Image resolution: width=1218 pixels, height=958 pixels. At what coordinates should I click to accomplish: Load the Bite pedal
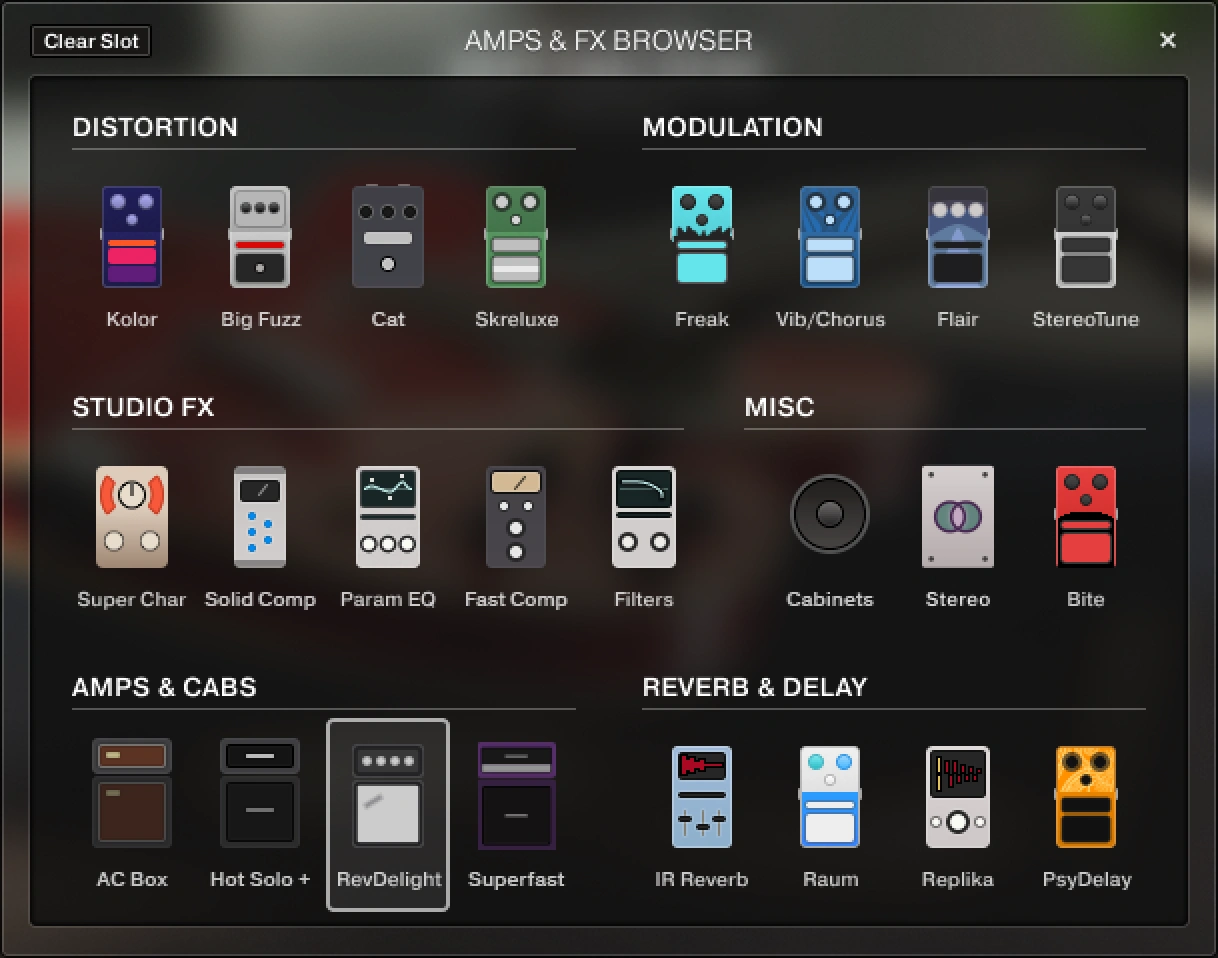pos(1086,517)
